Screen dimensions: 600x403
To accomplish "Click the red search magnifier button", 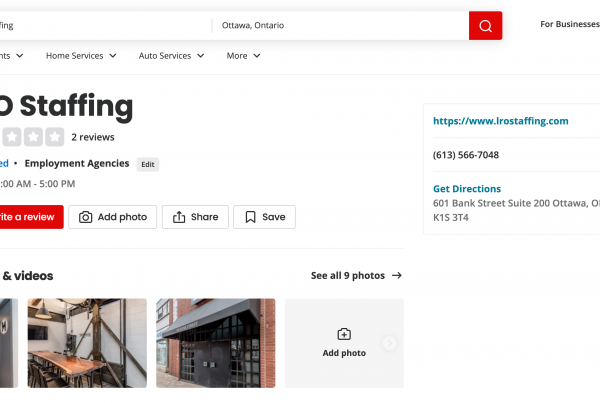I will click(485, 25).
